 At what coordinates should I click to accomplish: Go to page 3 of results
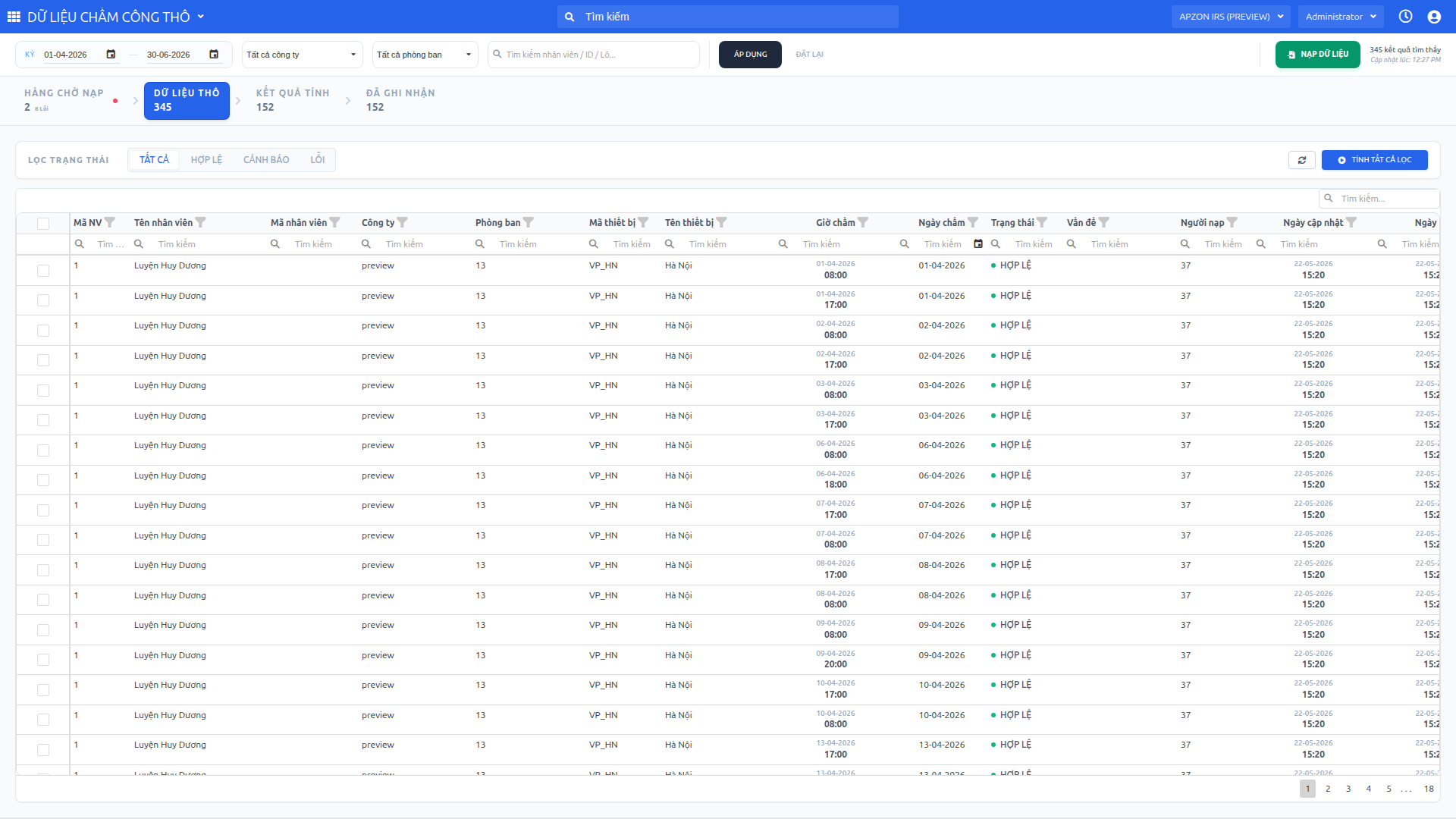coord(1348,789)
